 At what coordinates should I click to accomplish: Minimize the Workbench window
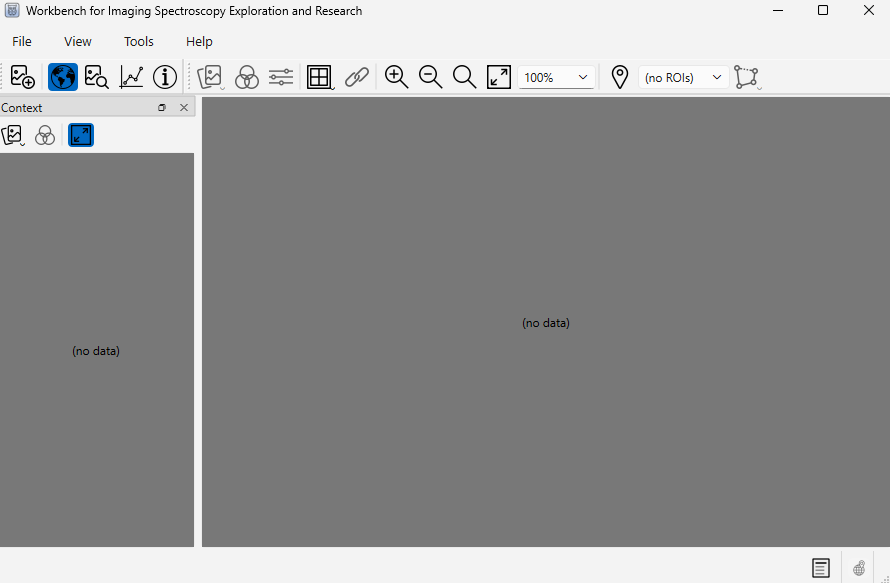point(778,10)
